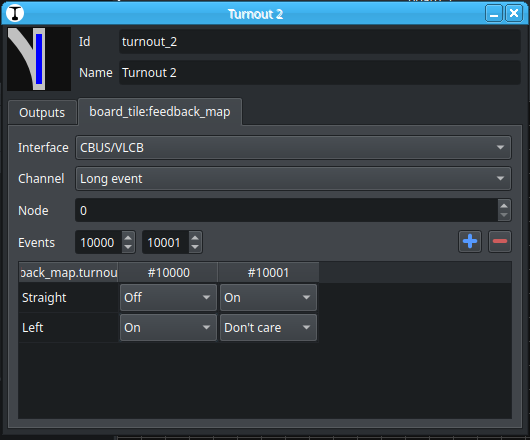Increase the Node value with up arrow
This screenshot has height=440, width=530.
pyautogui.click(x=504, y=205)
